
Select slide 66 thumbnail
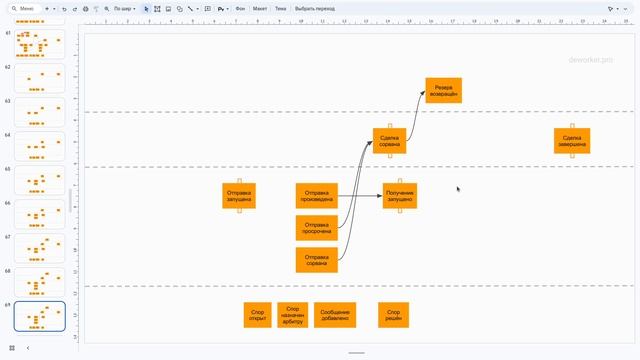(40, 214)
